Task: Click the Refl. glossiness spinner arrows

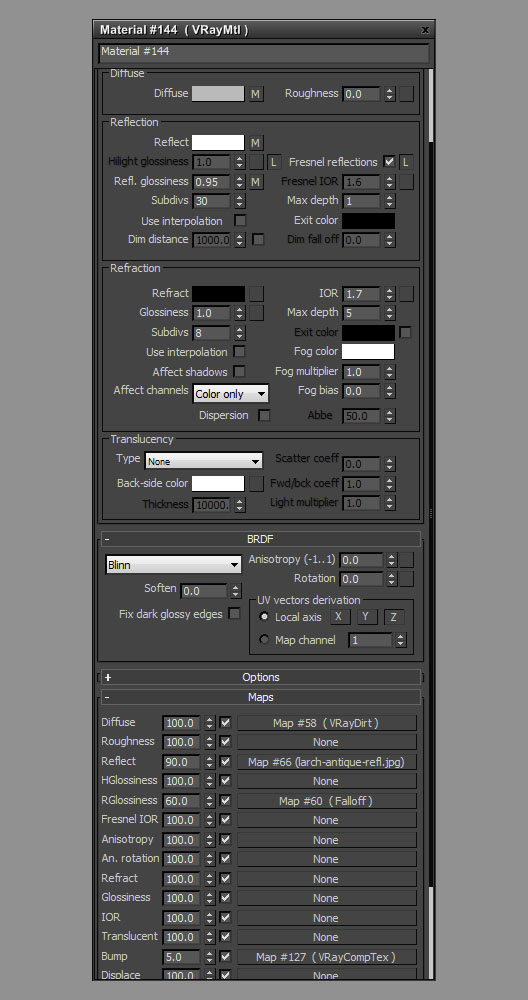Action: (x=239, y=182)
